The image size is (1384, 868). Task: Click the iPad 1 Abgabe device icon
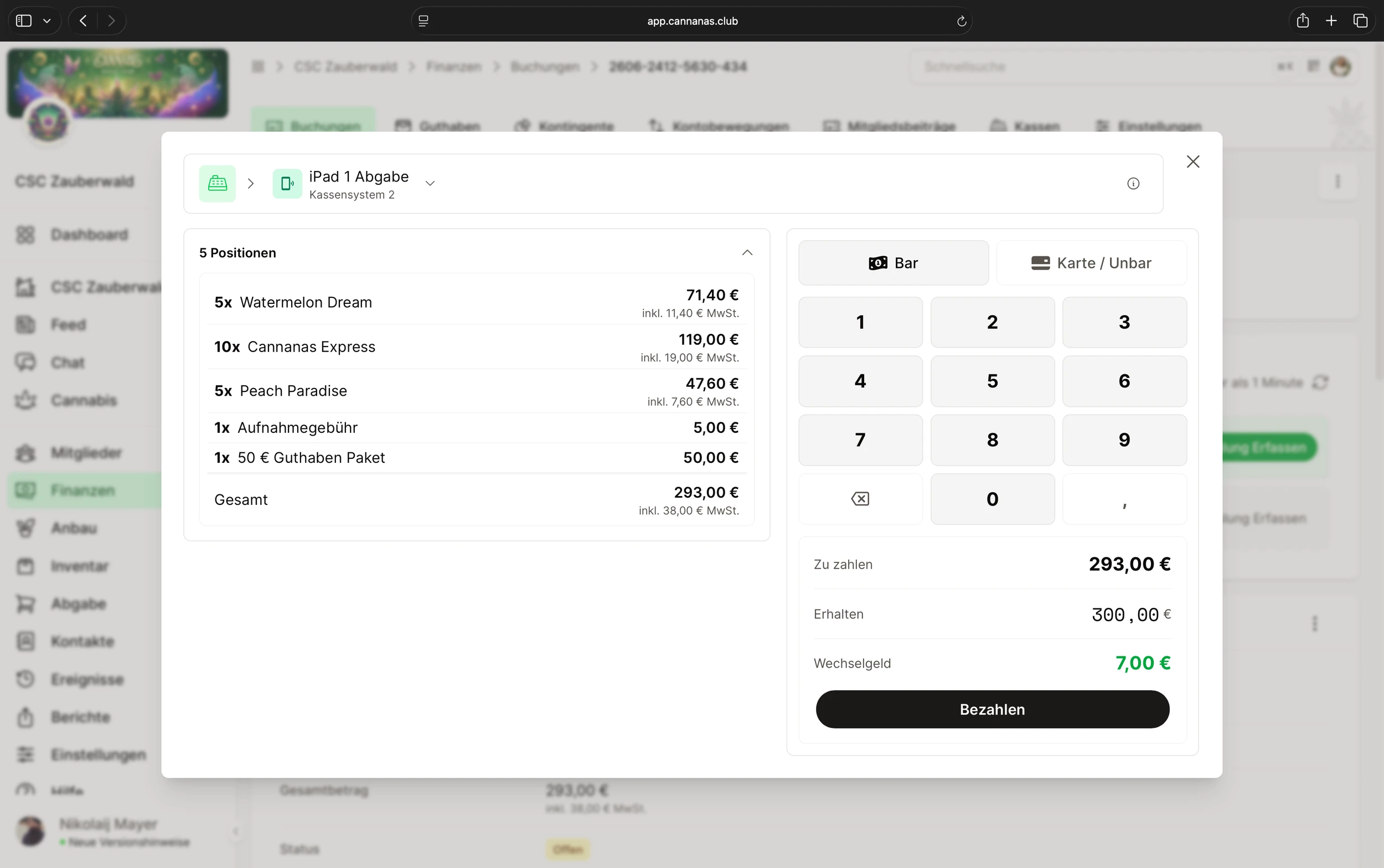(x=287, y=183)
